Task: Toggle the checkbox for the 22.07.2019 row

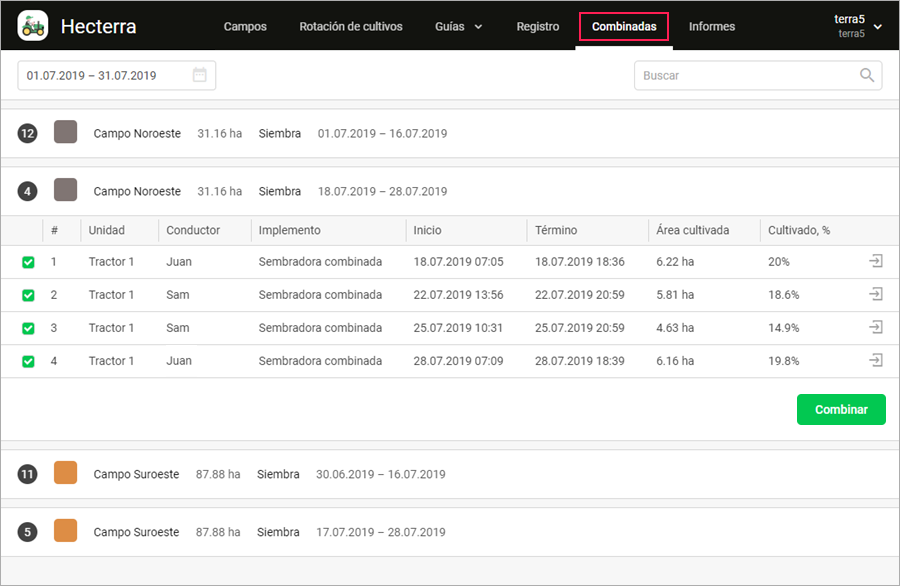Action: (28, 295)
